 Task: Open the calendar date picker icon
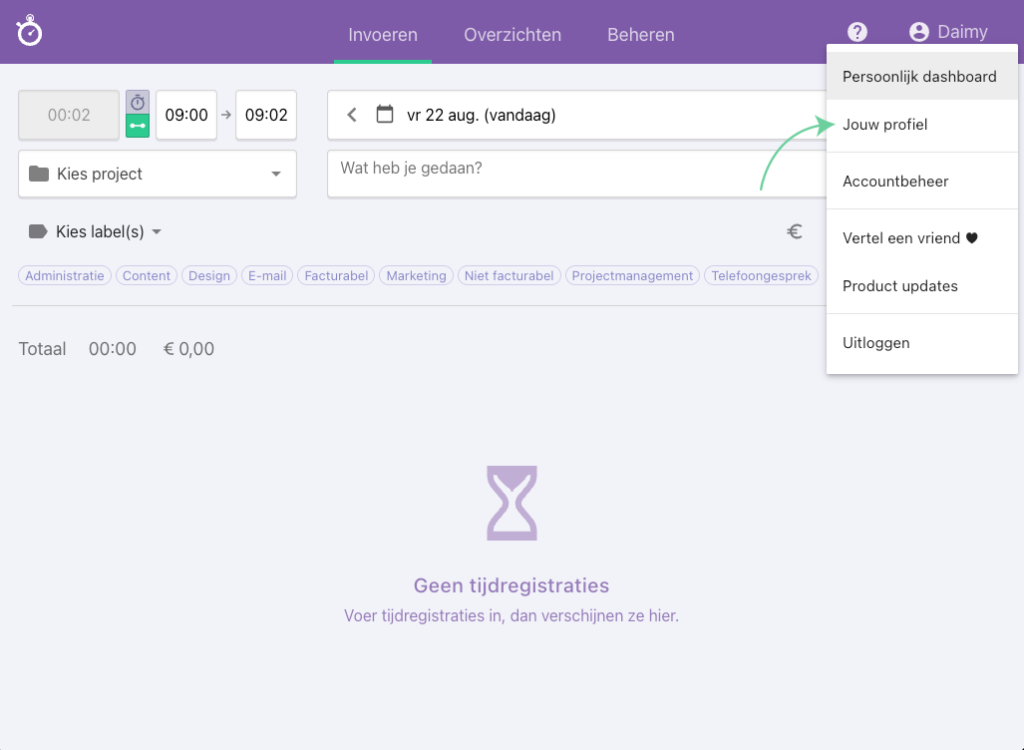click(384, 115)
